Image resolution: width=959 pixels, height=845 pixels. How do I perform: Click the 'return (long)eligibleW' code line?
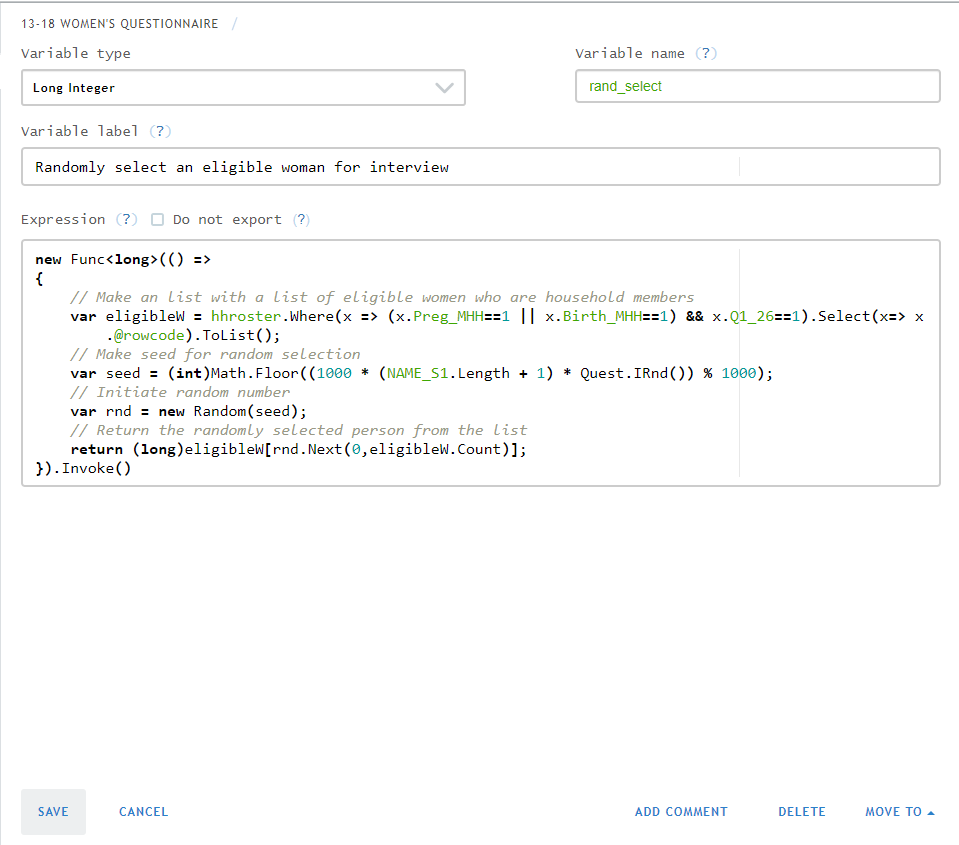298,449
